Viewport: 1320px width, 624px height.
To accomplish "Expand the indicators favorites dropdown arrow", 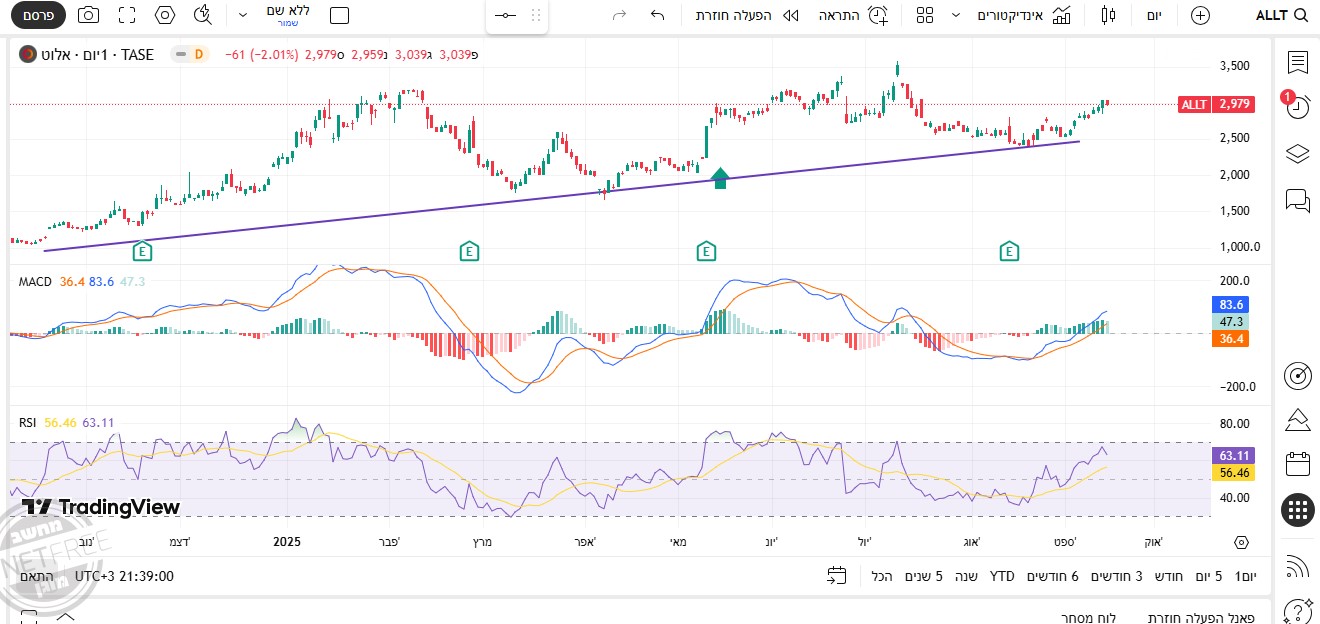I will (956, 15).
